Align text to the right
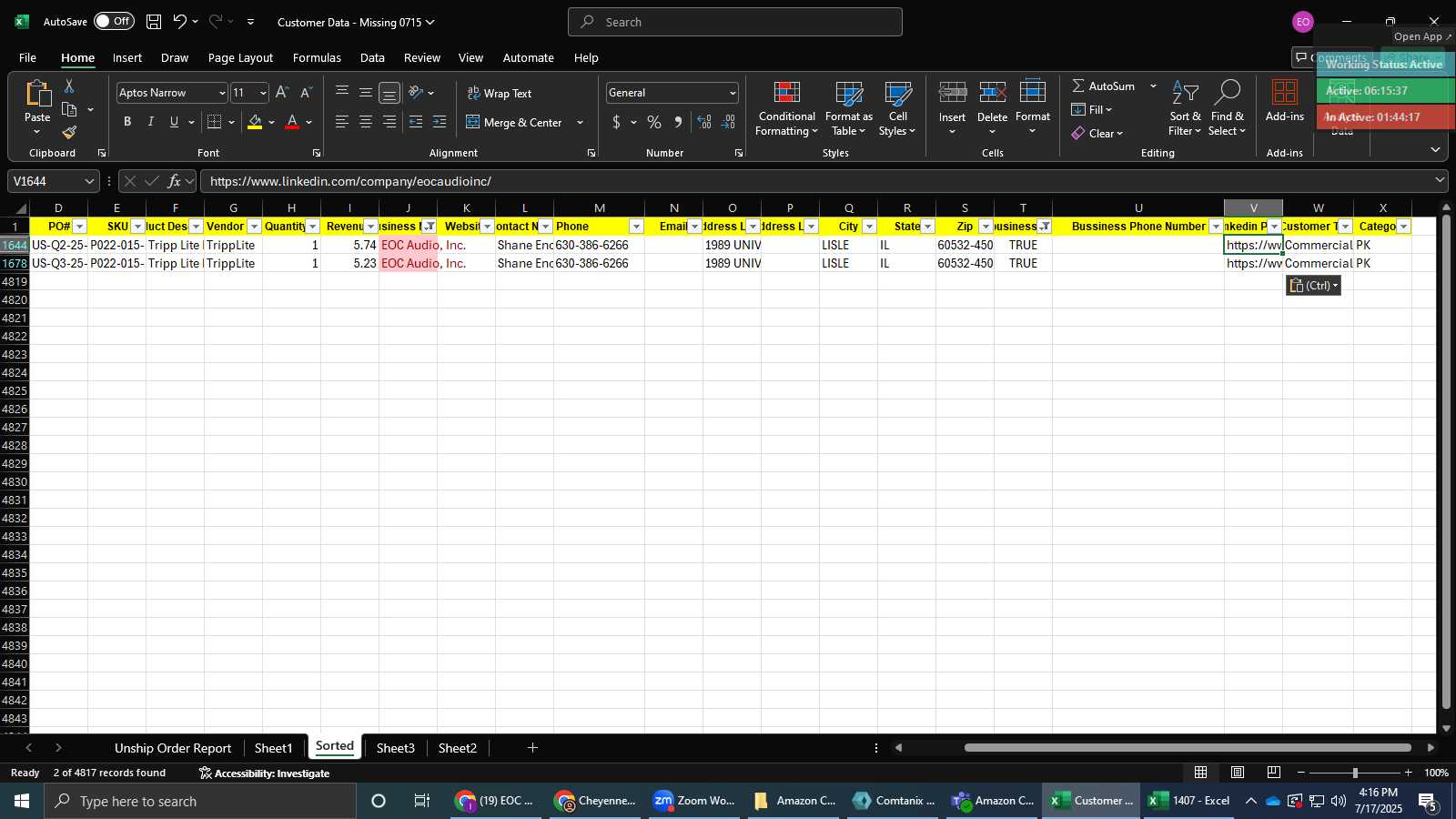 389,122
